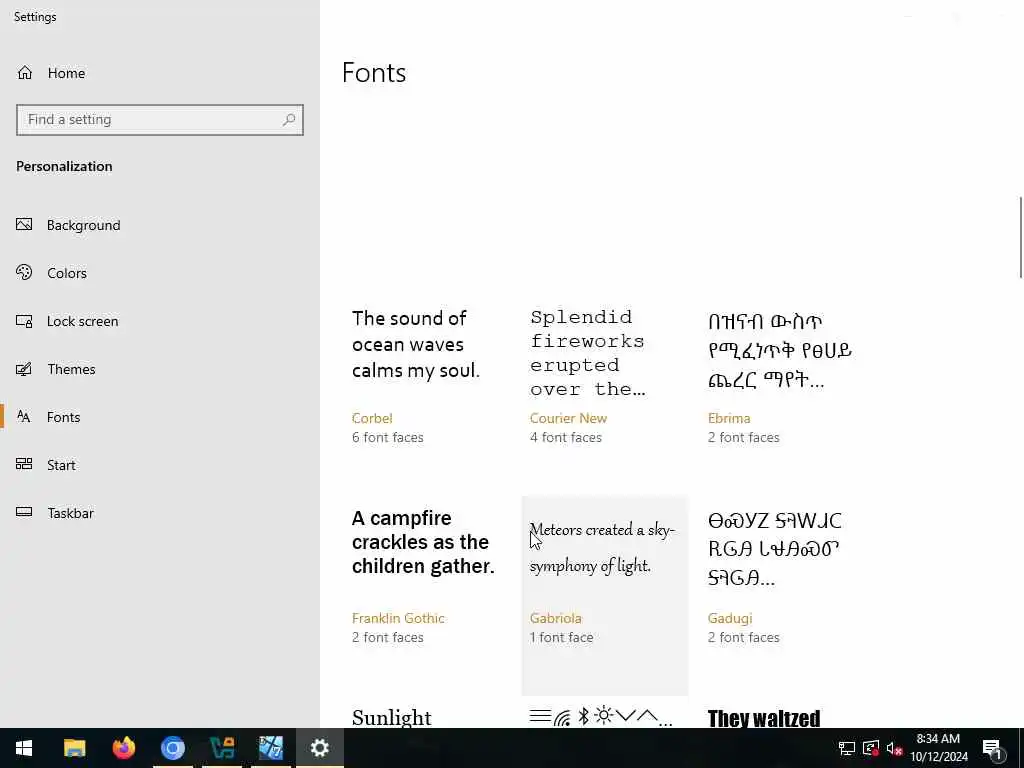Focus the Find a setting search box
1024x768 pixels.
(160, 120)
